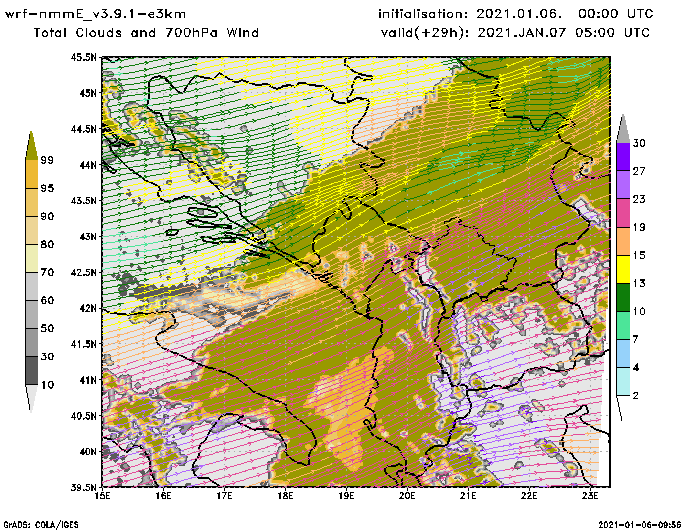Click the 99 value on cloud legend
Viewport: 700px width, 530px height.
[47, 160]
